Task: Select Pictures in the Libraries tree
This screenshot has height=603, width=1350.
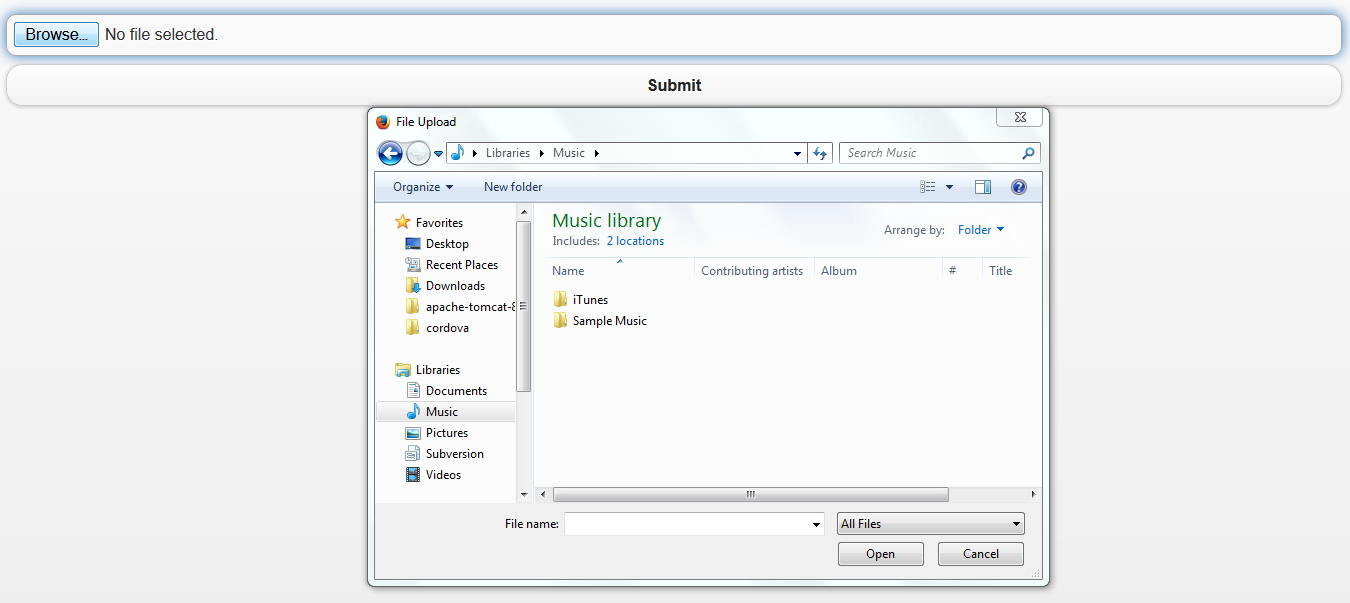Action: [446, 433]
